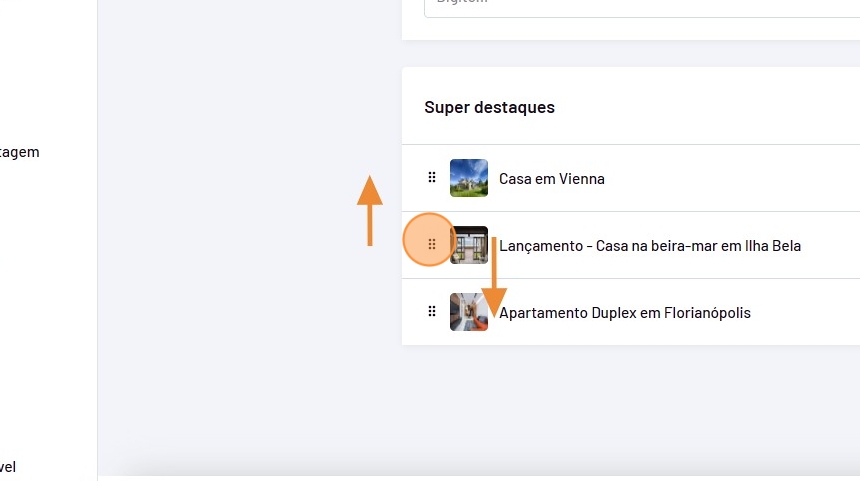The width and height of the screenshot is (860, 481).
Task: Open the Casa em Vienna thumbnail
Action: tap(469, 178)
